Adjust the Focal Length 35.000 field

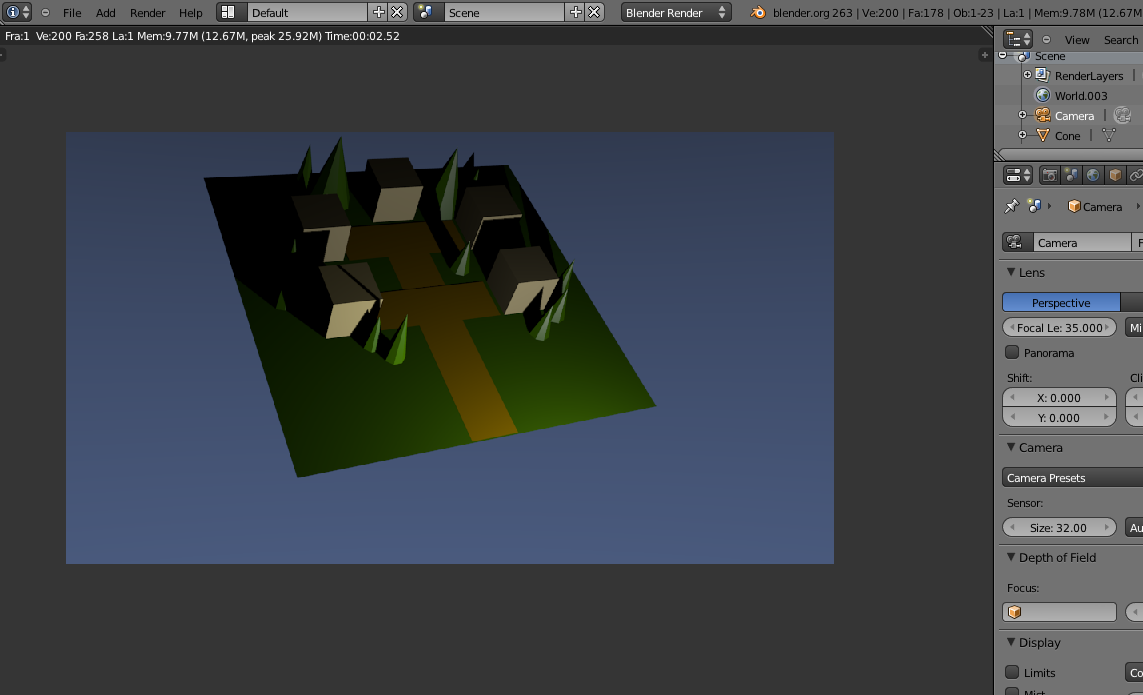(x=1059, y=327)
